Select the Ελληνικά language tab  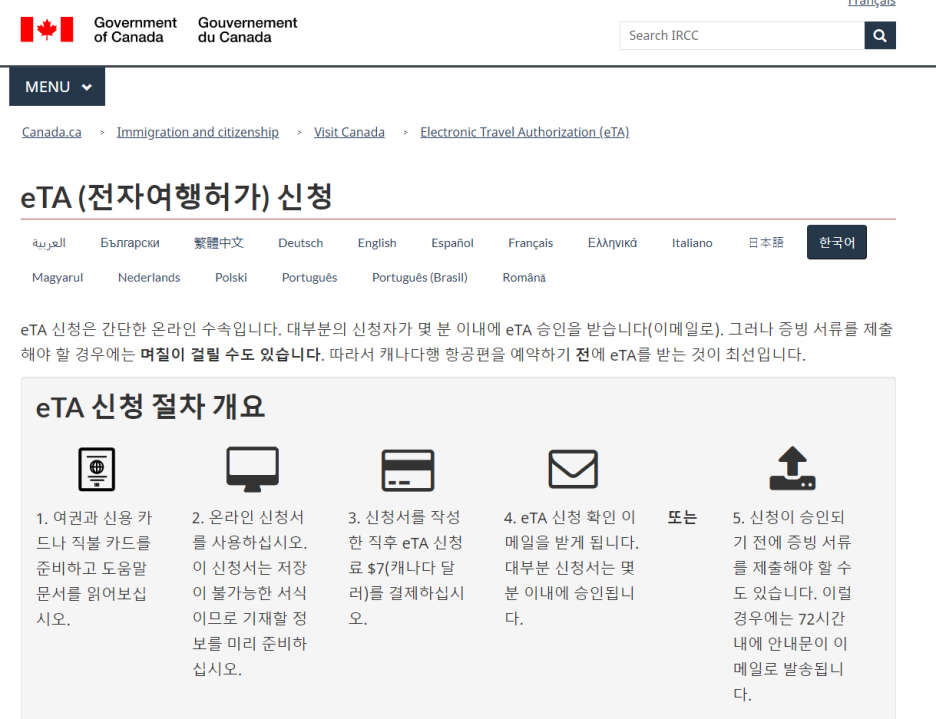click(x=612, y=242)
